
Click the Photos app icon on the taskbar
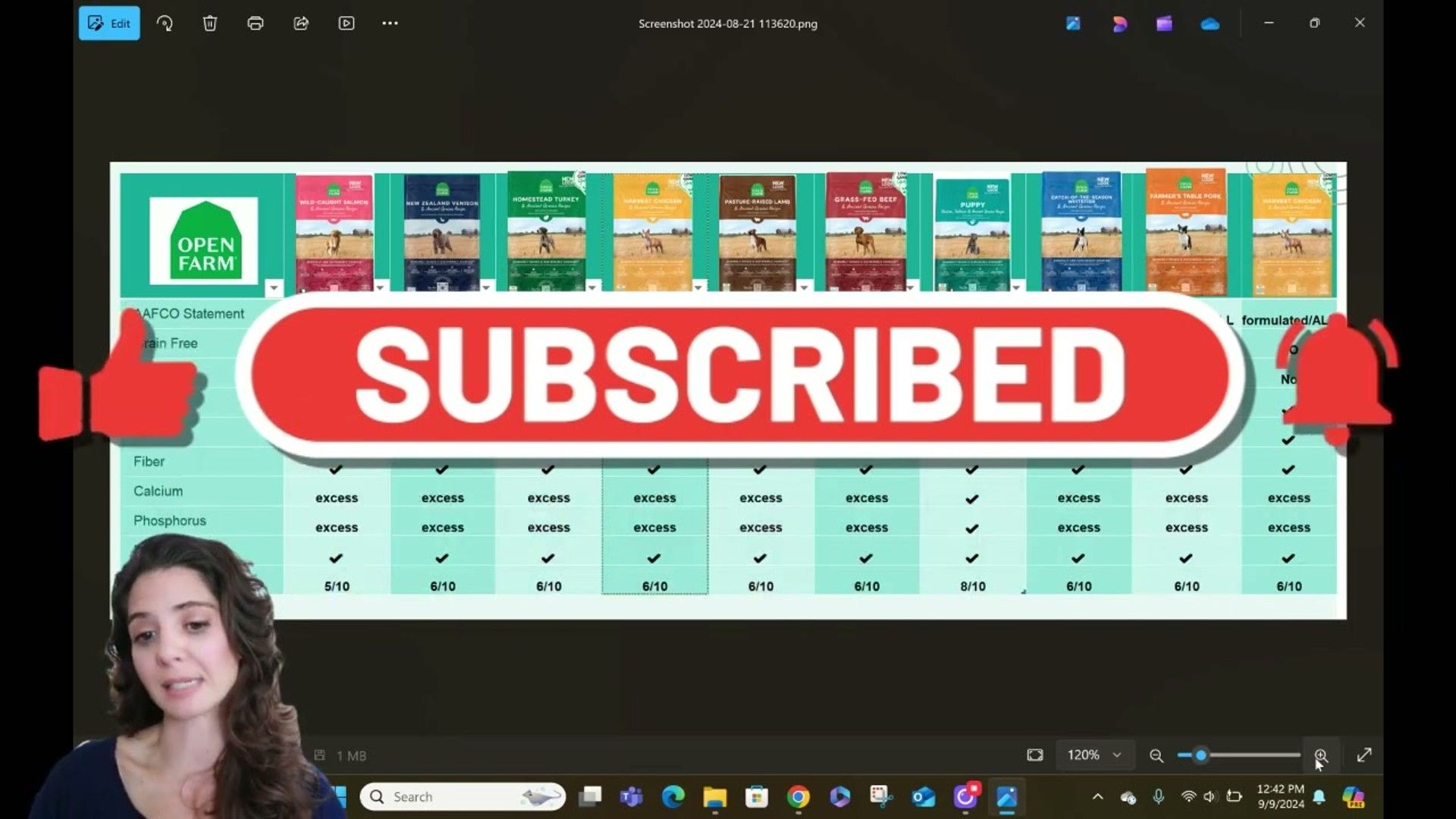coord(1007,797)
